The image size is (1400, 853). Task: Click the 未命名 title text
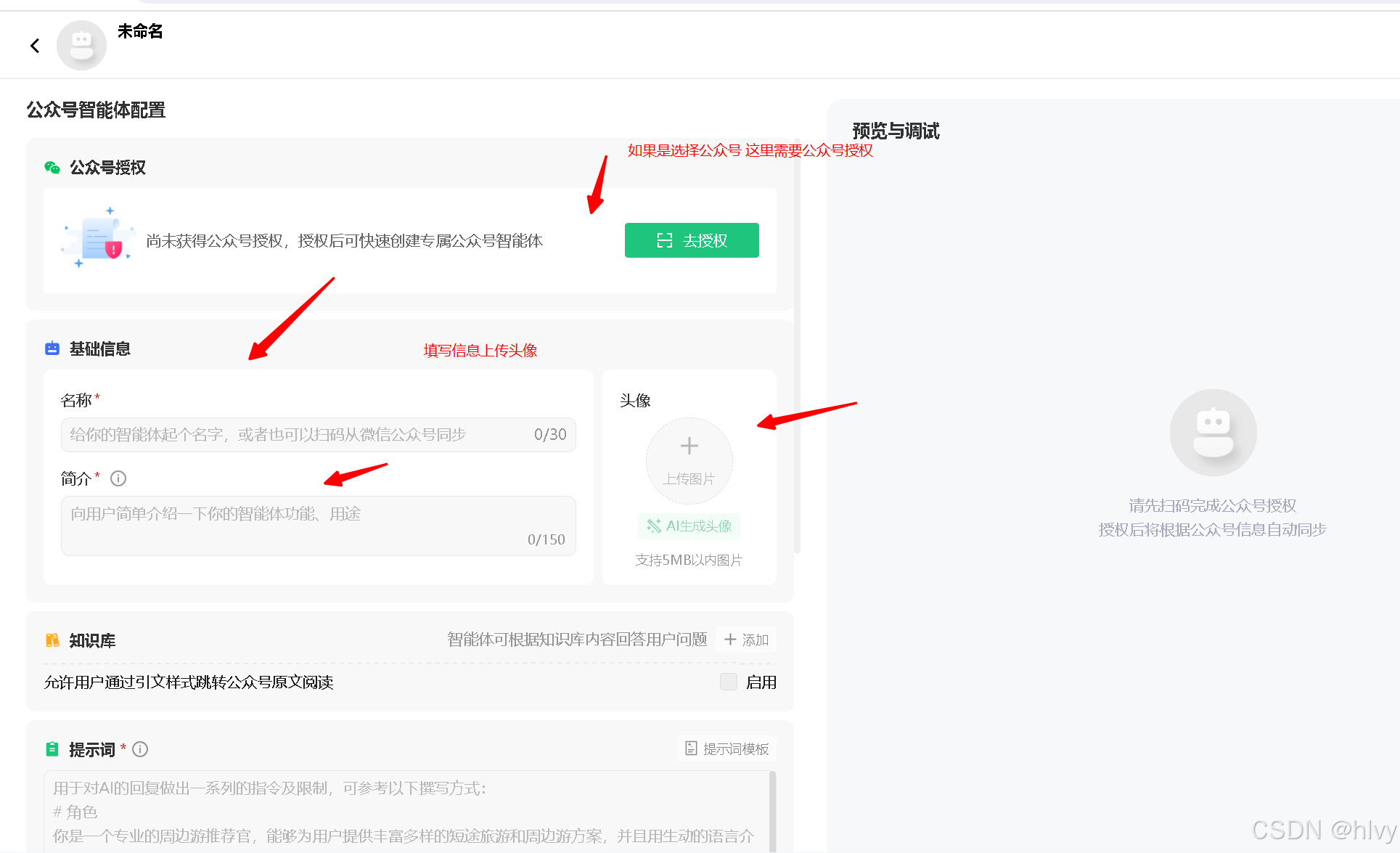point(140,31)
